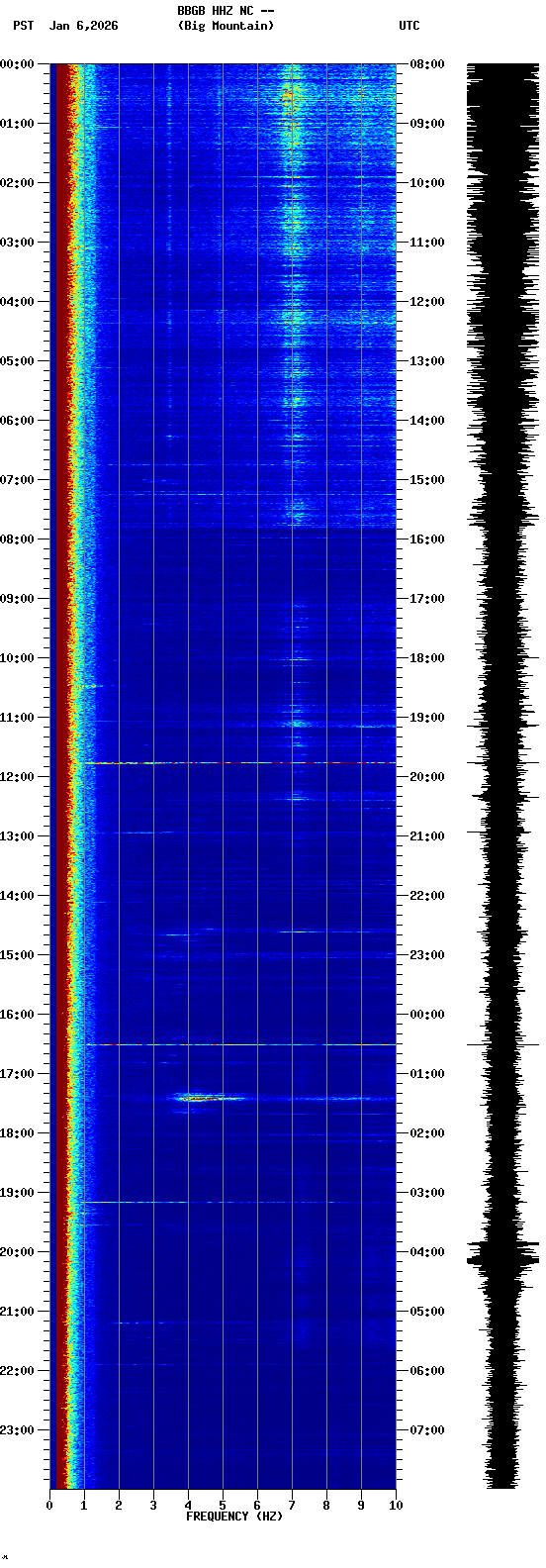
Task: Click the station title BBGB HHZ NC --
Action: (226, 11)
